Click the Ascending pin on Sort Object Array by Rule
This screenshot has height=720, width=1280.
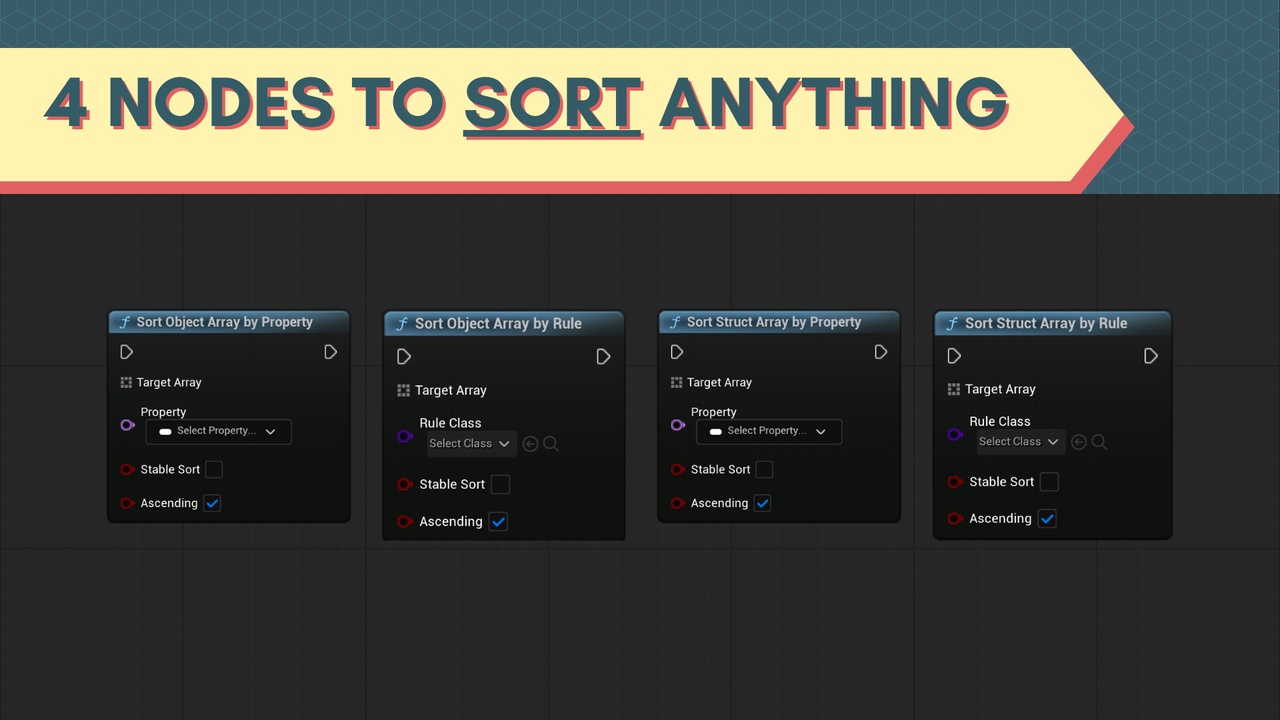pyautogui.click(x=405, y=521)
